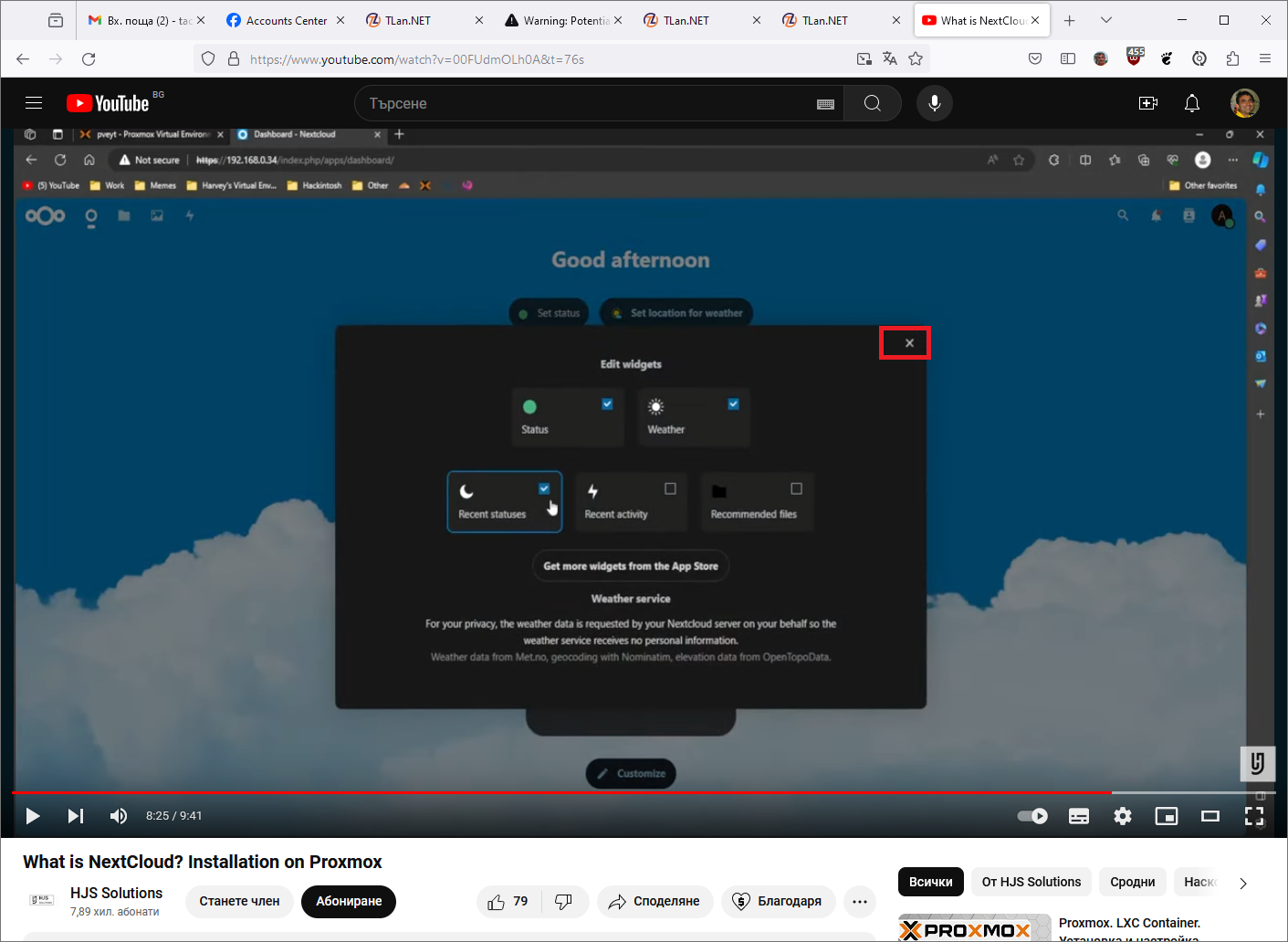Start voice search with the microphone
Viewport: 1288px width, 942px height.
coord(935,103)
